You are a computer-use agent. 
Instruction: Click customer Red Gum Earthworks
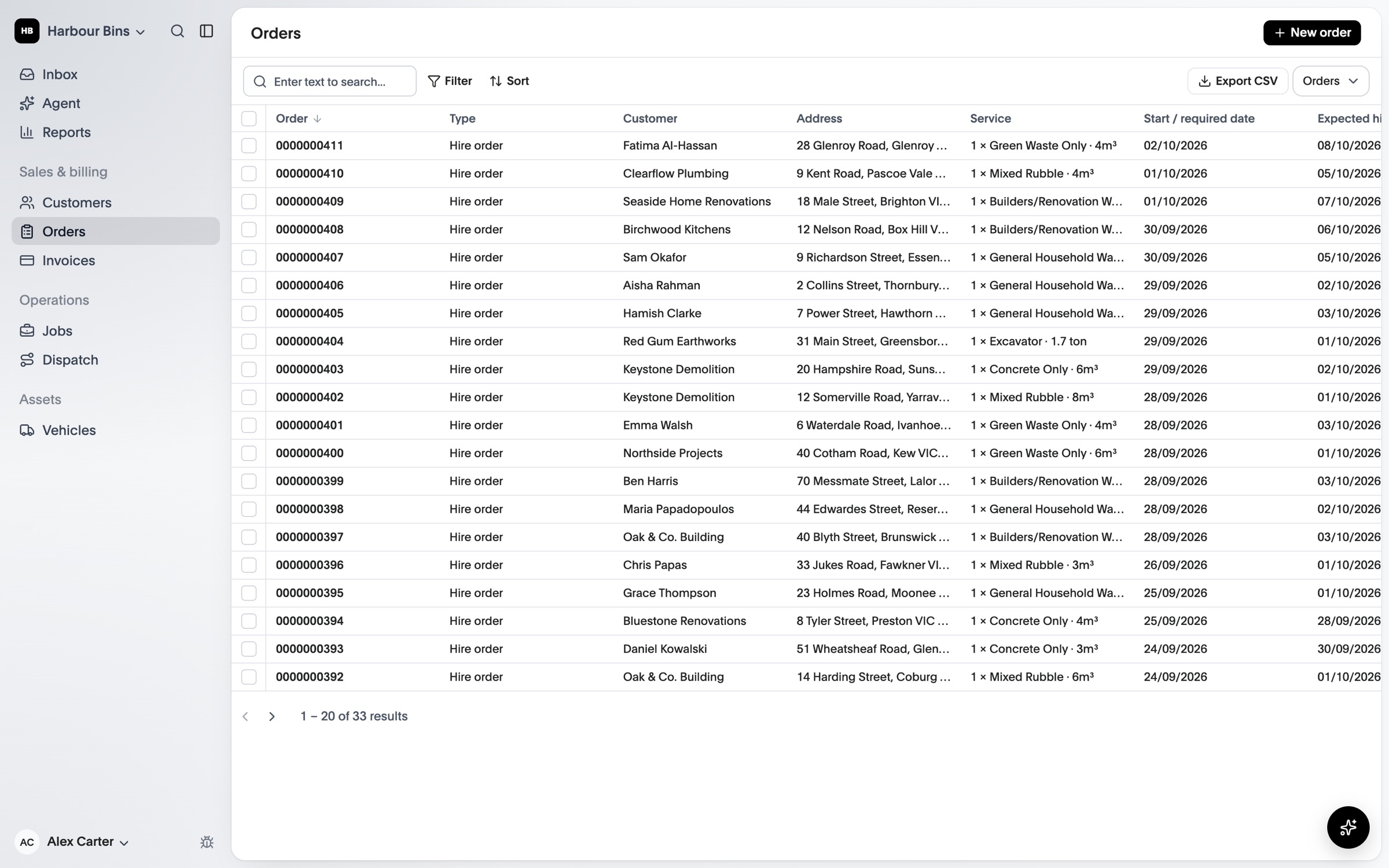click(679, 341)
